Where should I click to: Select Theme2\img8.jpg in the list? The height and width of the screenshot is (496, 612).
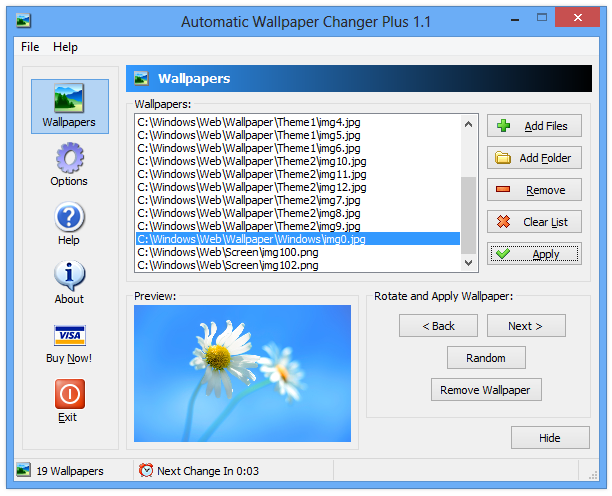298,213
